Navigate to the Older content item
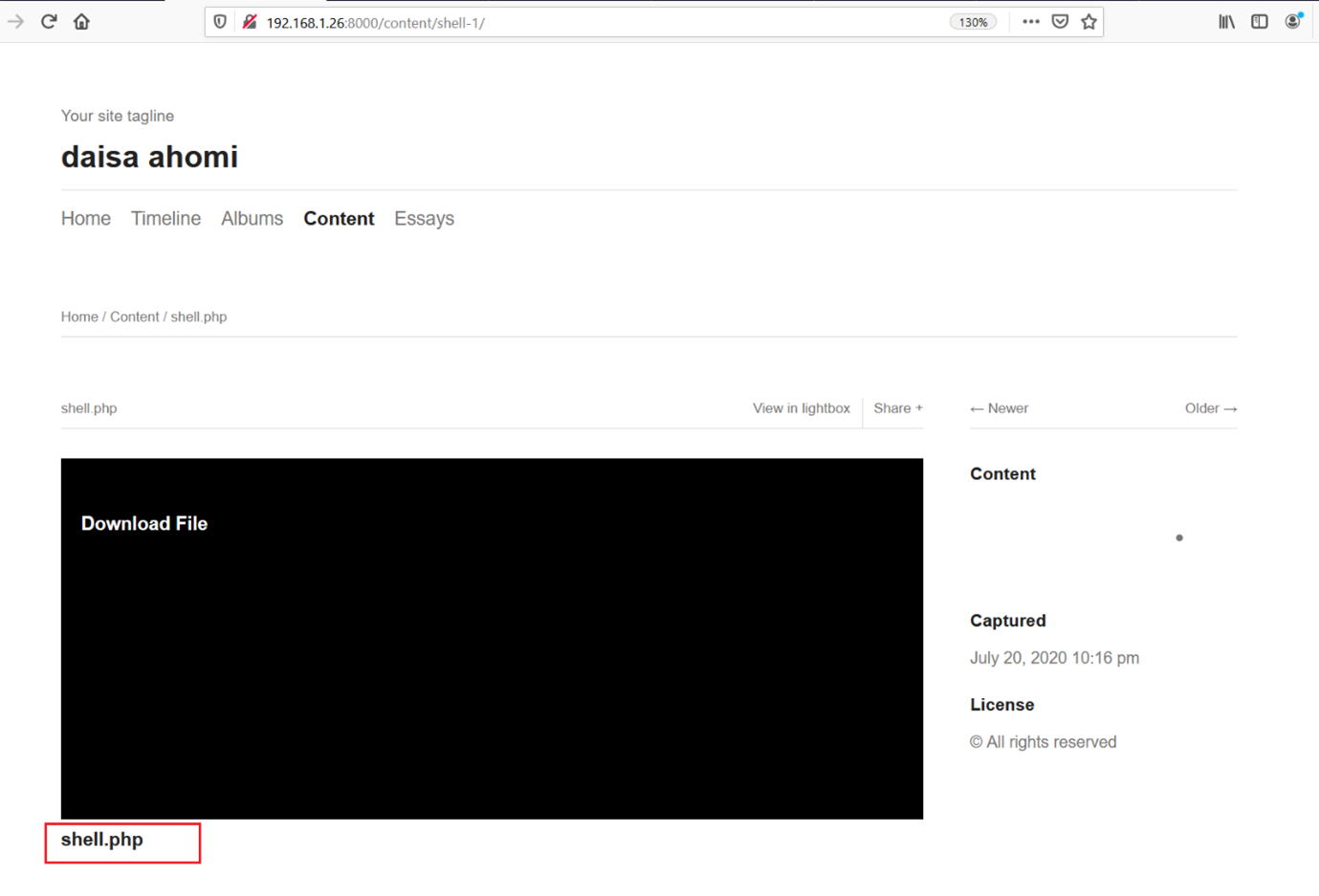 [1210, 408]
